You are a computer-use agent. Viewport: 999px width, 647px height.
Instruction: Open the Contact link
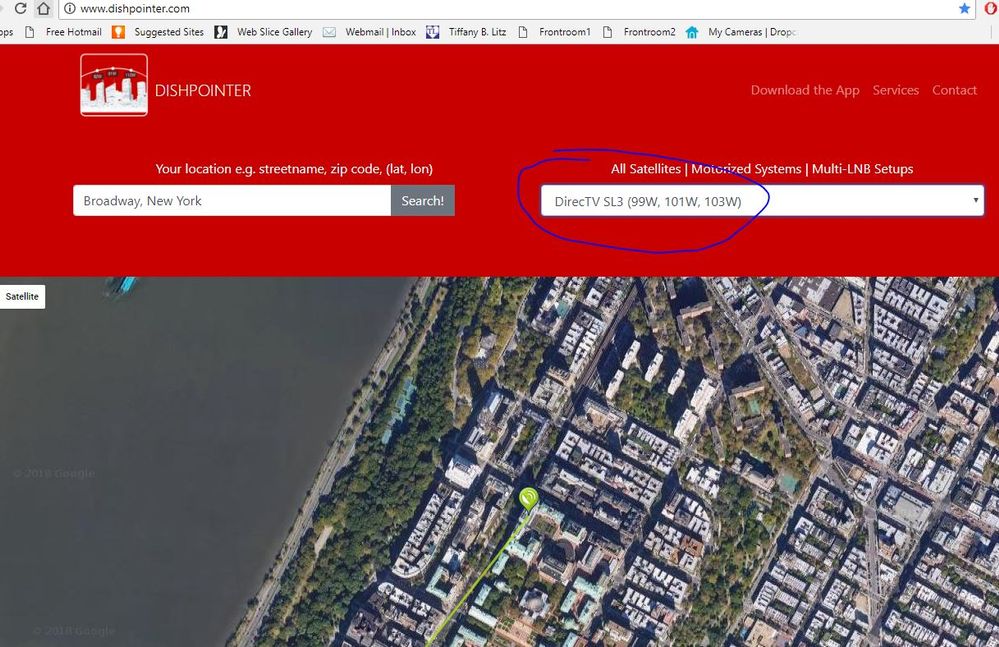tap(954, 90)
